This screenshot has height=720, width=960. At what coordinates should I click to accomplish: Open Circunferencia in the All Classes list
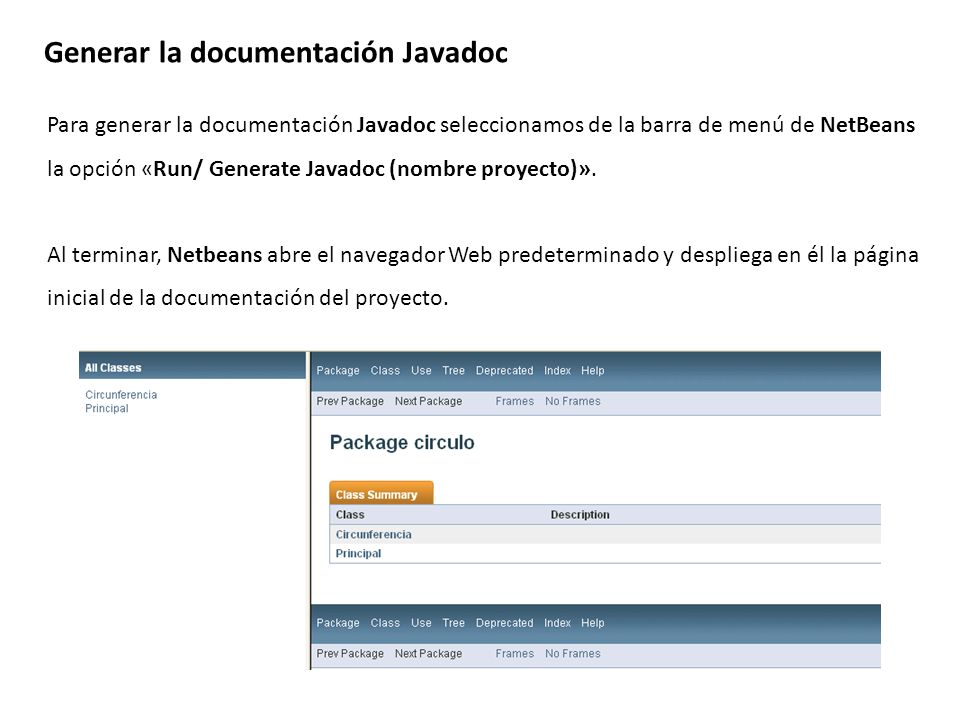121,395
